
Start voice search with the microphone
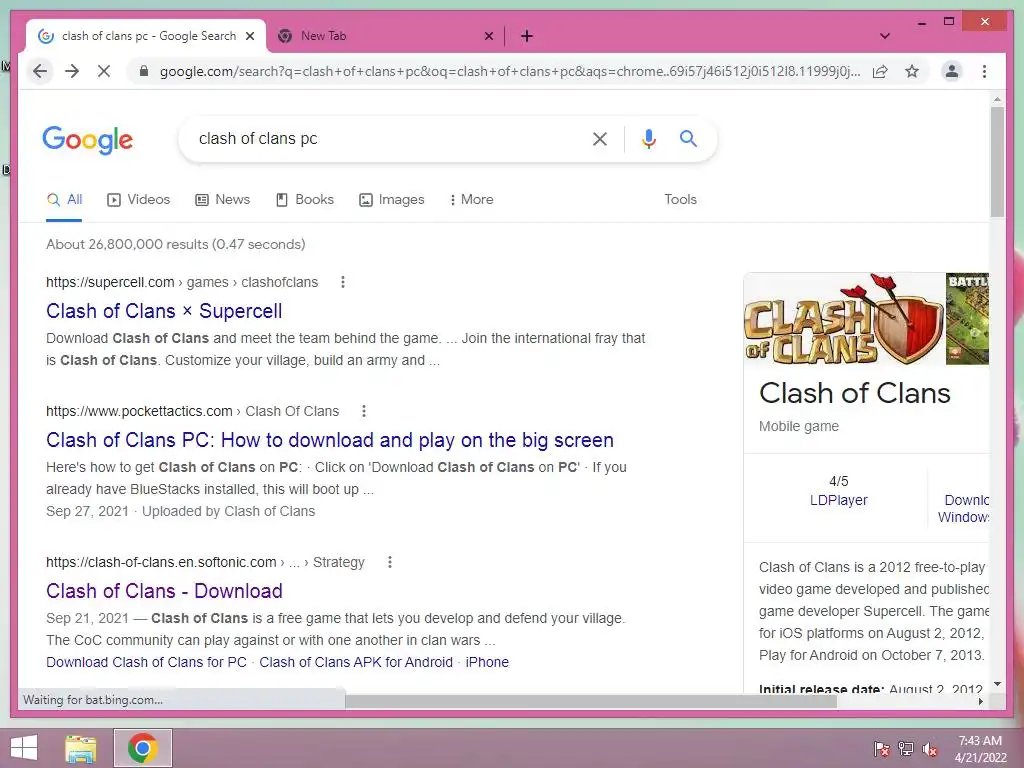[x=648, y=138]
